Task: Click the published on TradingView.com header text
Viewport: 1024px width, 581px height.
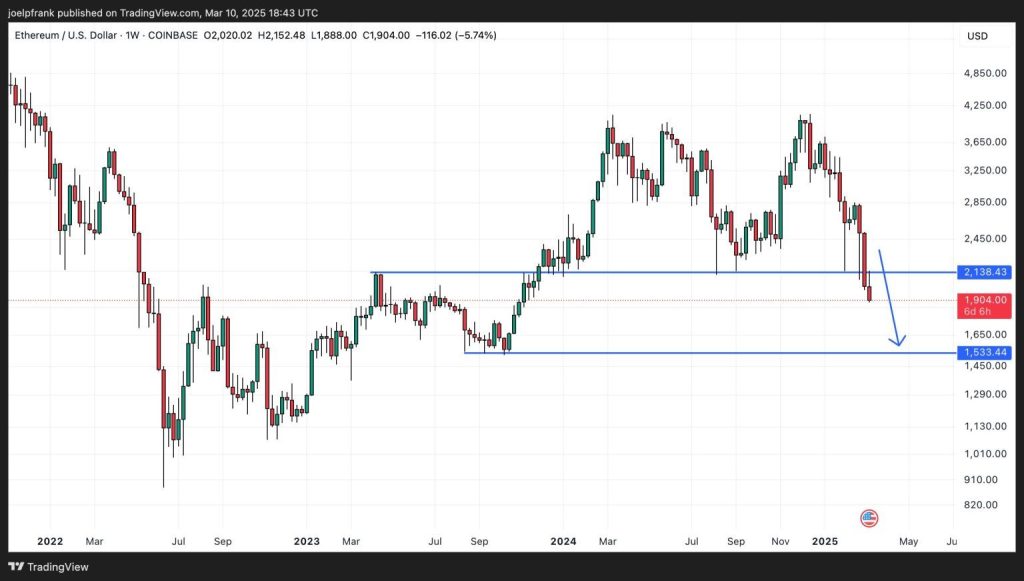Action: (x=163, y=12)
